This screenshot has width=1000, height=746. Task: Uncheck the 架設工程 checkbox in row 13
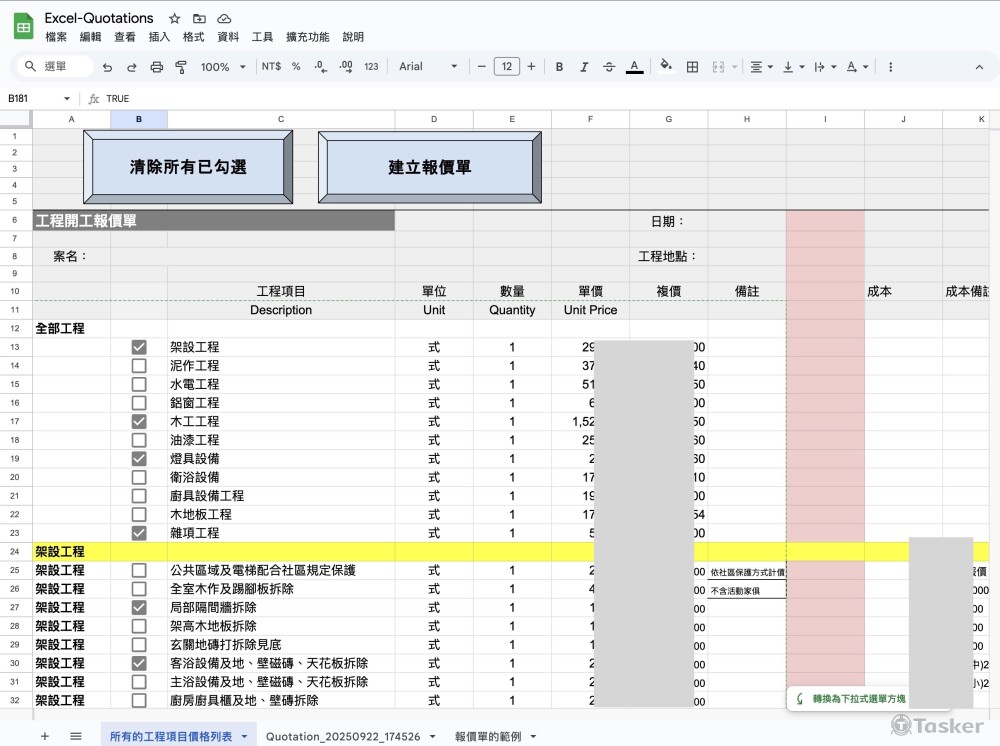pos(139,347)
